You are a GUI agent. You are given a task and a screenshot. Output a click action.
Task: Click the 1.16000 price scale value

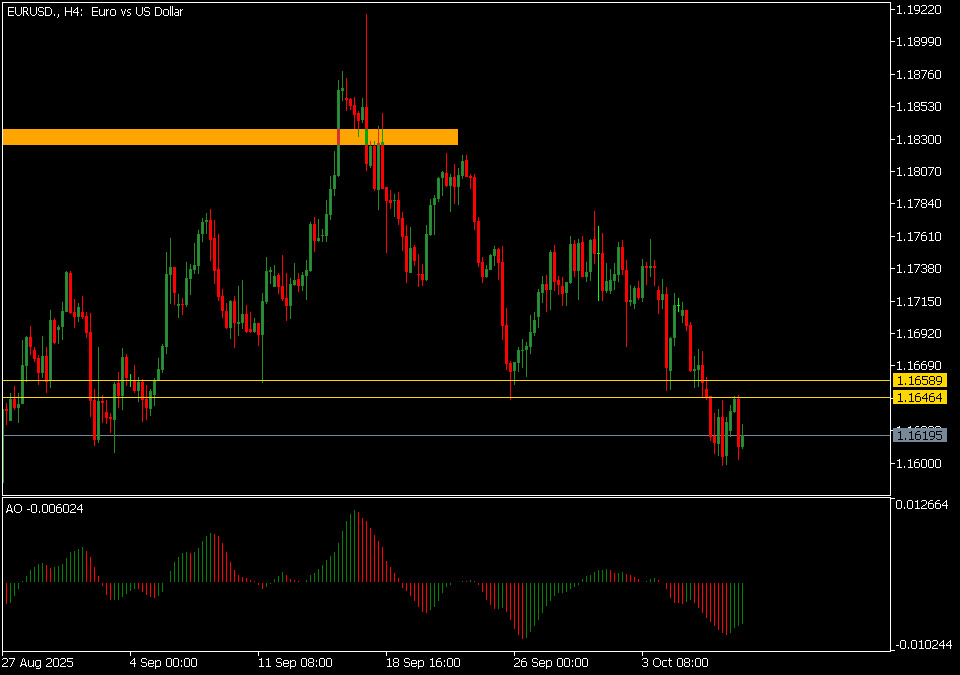918,463
